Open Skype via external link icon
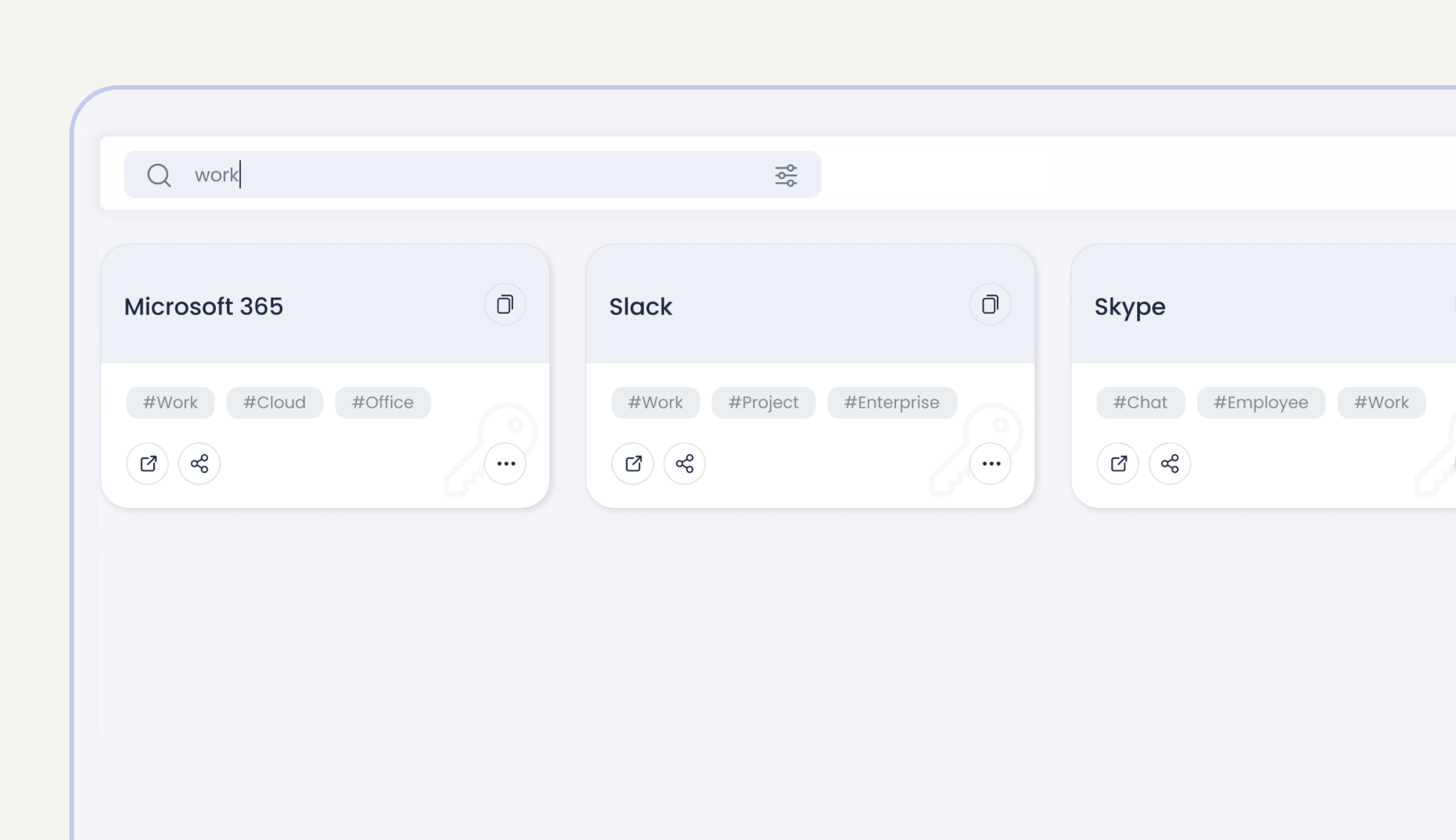The width and height of the screenshot is (1456, 840). [1119, 464]
